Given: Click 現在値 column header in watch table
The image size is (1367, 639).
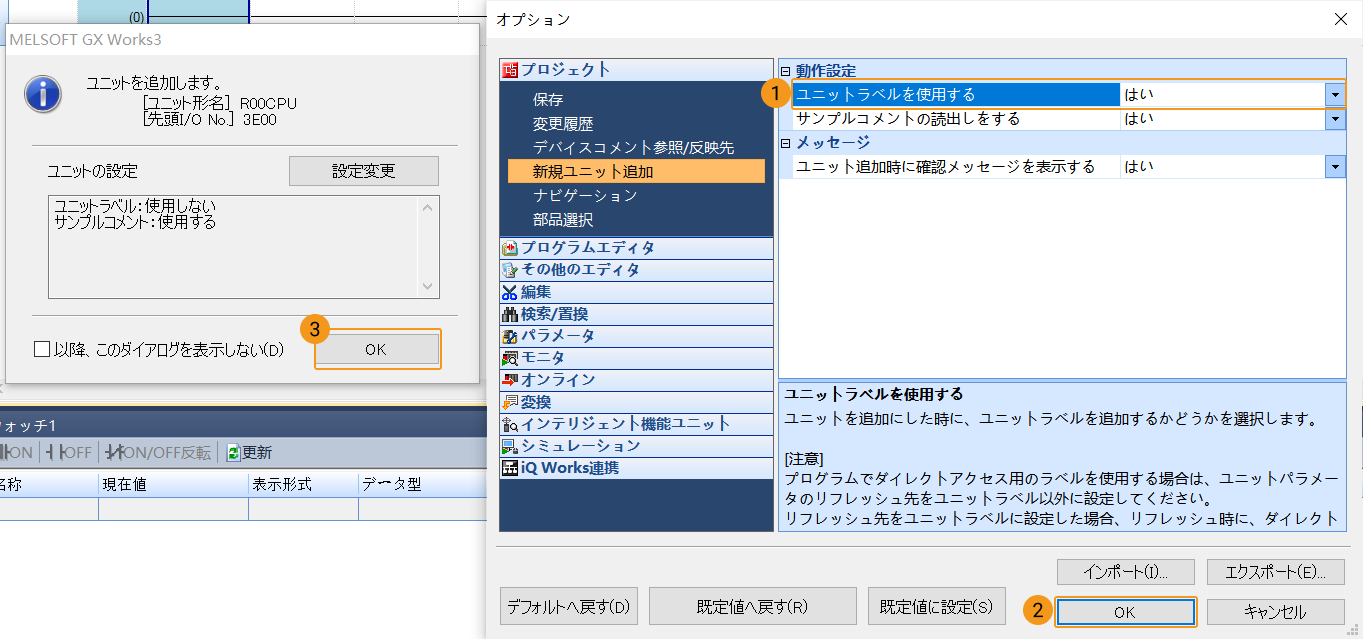Looking at the screenshot, I should [173, 484].
